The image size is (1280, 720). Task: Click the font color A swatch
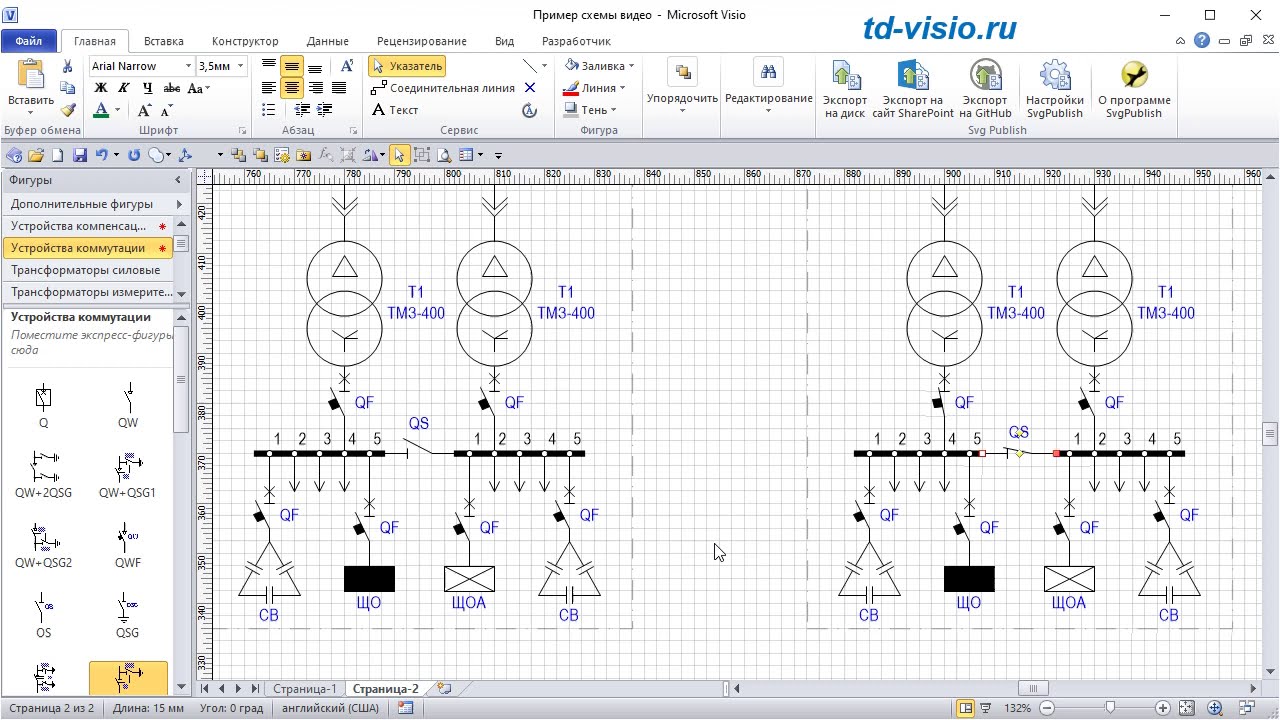[101, 110]
